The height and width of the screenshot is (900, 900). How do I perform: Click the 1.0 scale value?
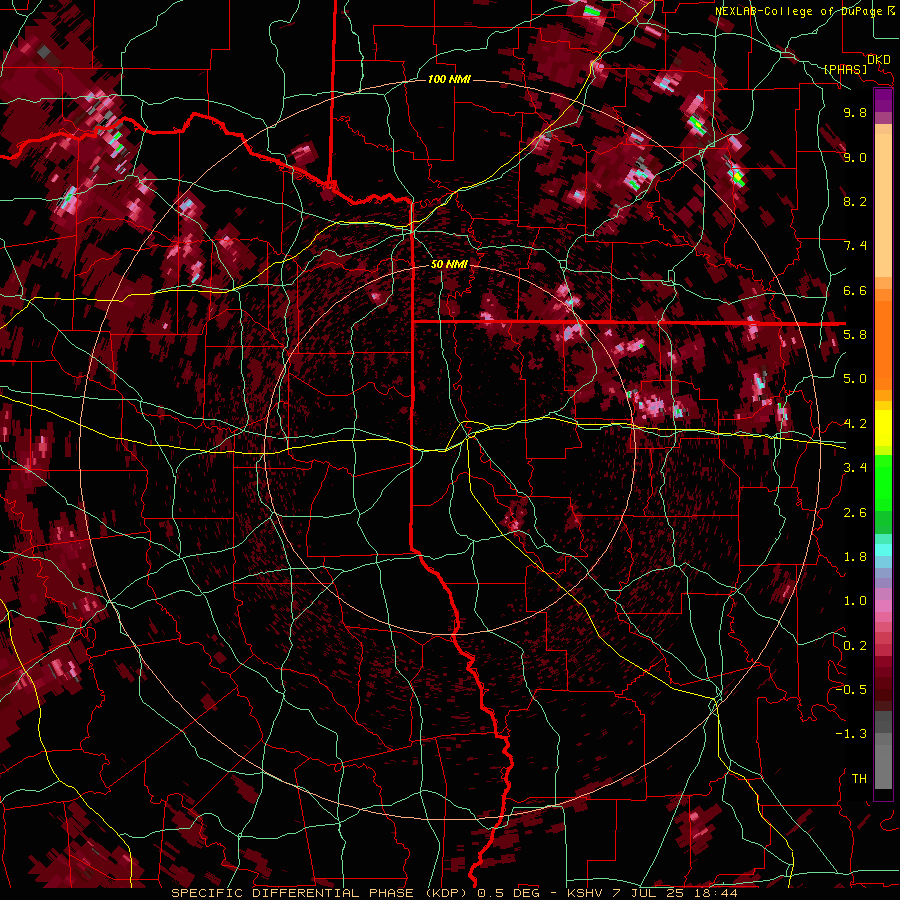[855, 601]
